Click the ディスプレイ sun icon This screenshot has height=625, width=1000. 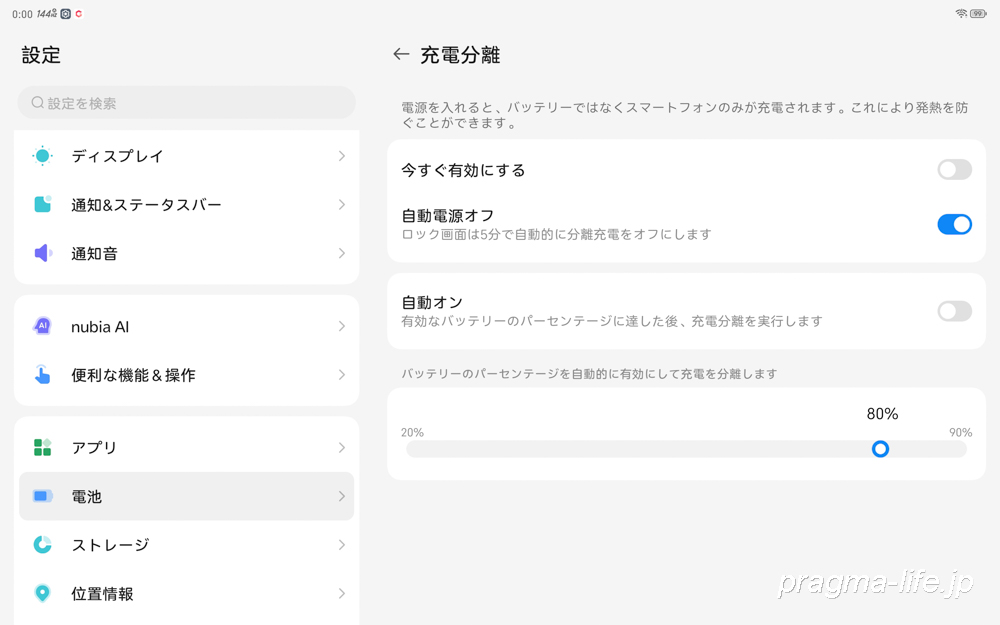coord(42,156)
